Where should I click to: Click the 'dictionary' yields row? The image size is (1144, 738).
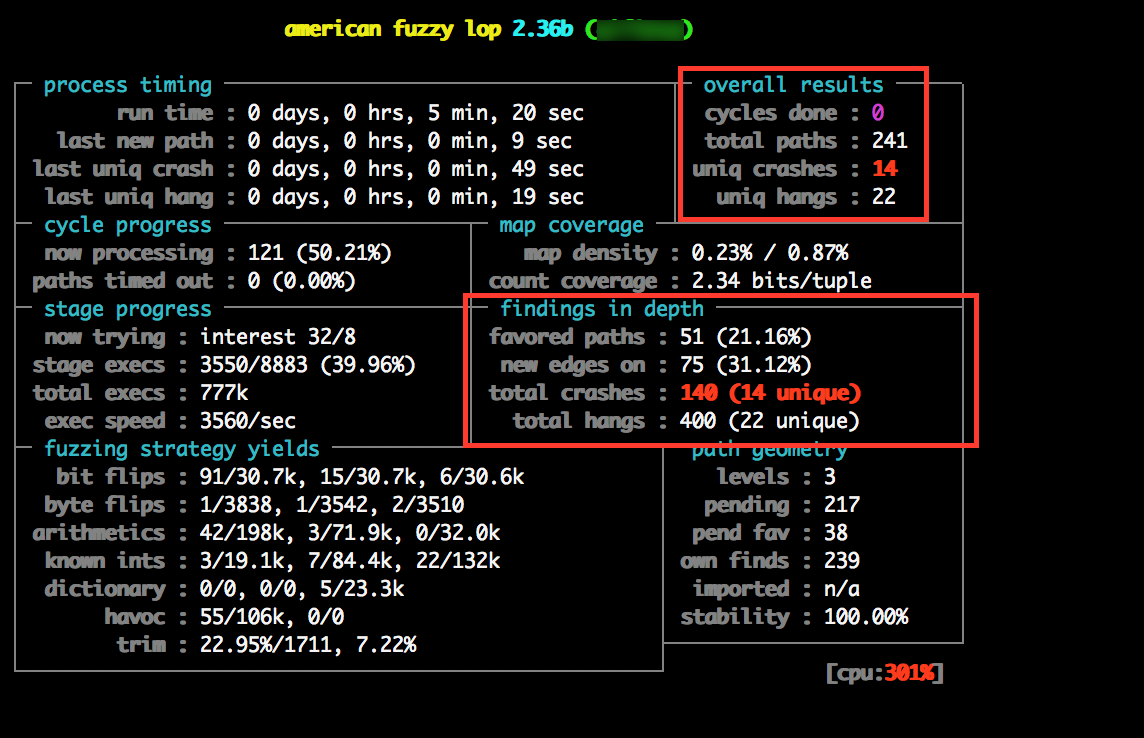coord(224,589)
